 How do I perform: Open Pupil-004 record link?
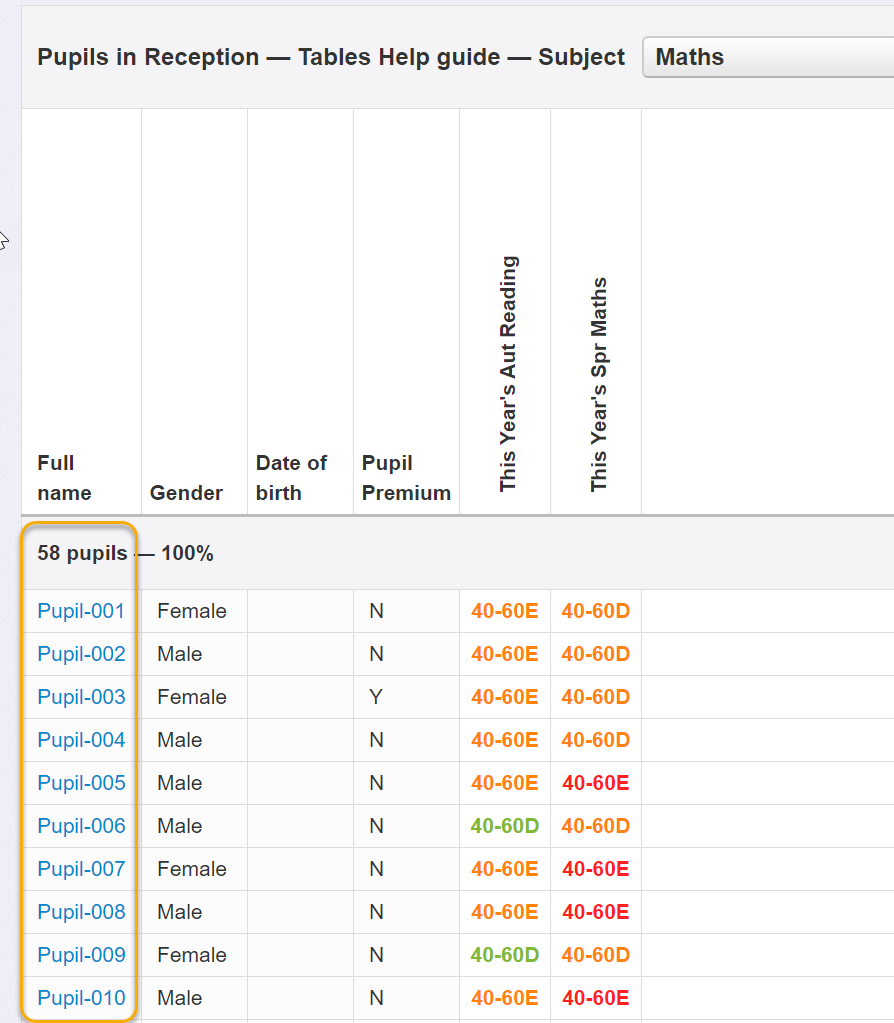click(x=81, y=741)
